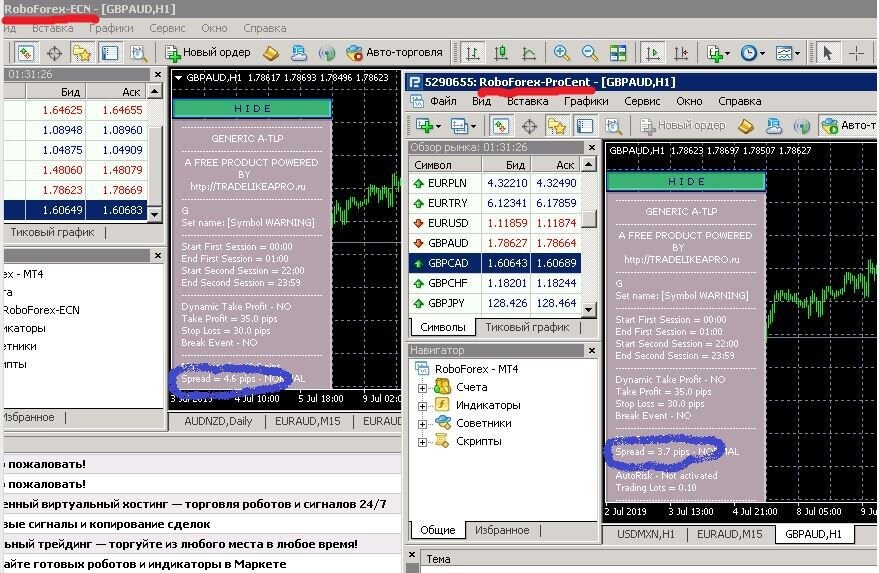
Task: Open the templates dropdown in ECN toolbar
Action: coord(787,53)
